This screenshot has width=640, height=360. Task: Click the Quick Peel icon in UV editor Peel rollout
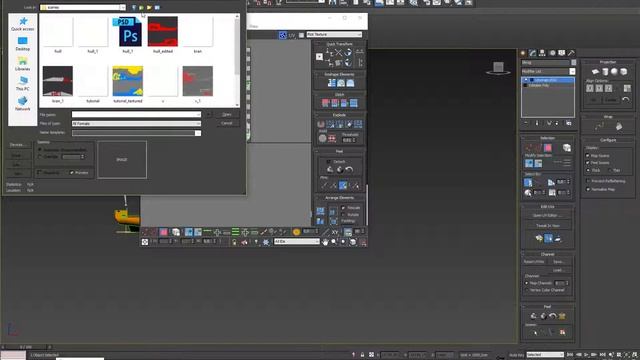point(330,170)
